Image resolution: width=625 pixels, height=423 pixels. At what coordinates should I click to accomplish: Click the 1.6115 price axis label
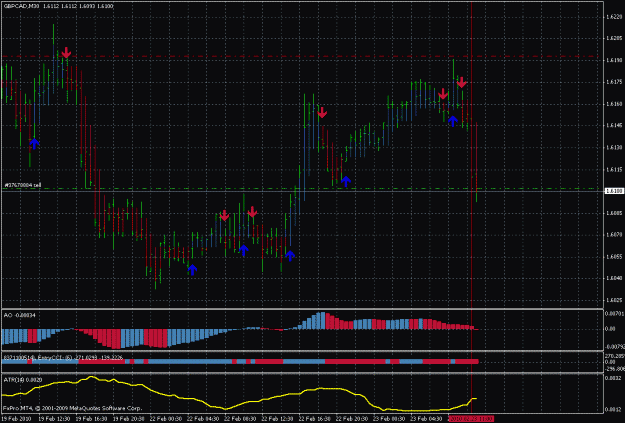pos(614,170)
